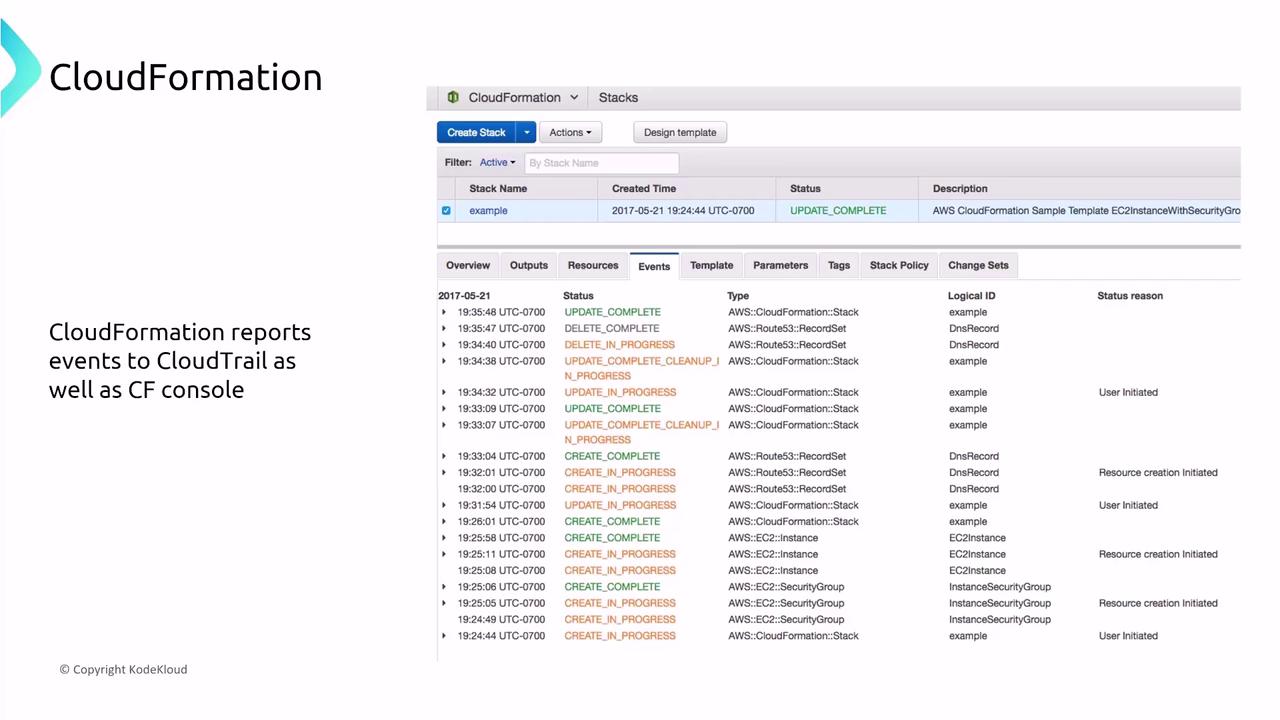Select the DELETE_IN_PROGRESS status text

[x=620, y=345]
